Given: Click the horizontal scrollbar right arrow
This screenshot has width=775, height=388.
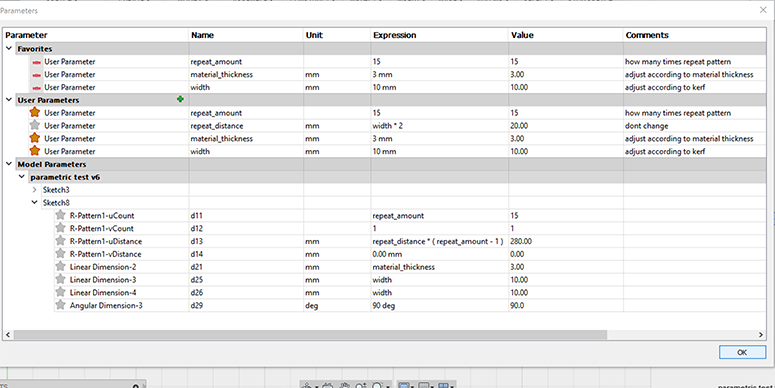Looking at the screenshot, I should point(761,335).
